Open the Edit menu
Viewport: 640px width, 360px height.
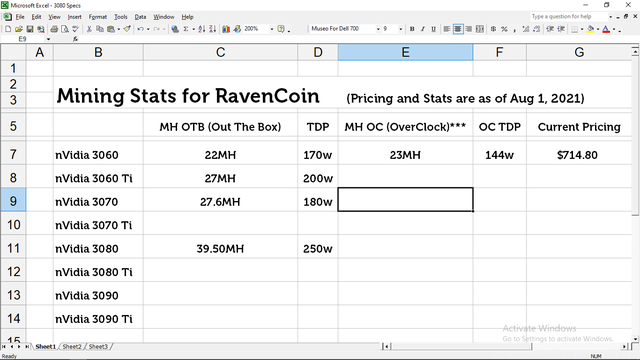(36, 17)
